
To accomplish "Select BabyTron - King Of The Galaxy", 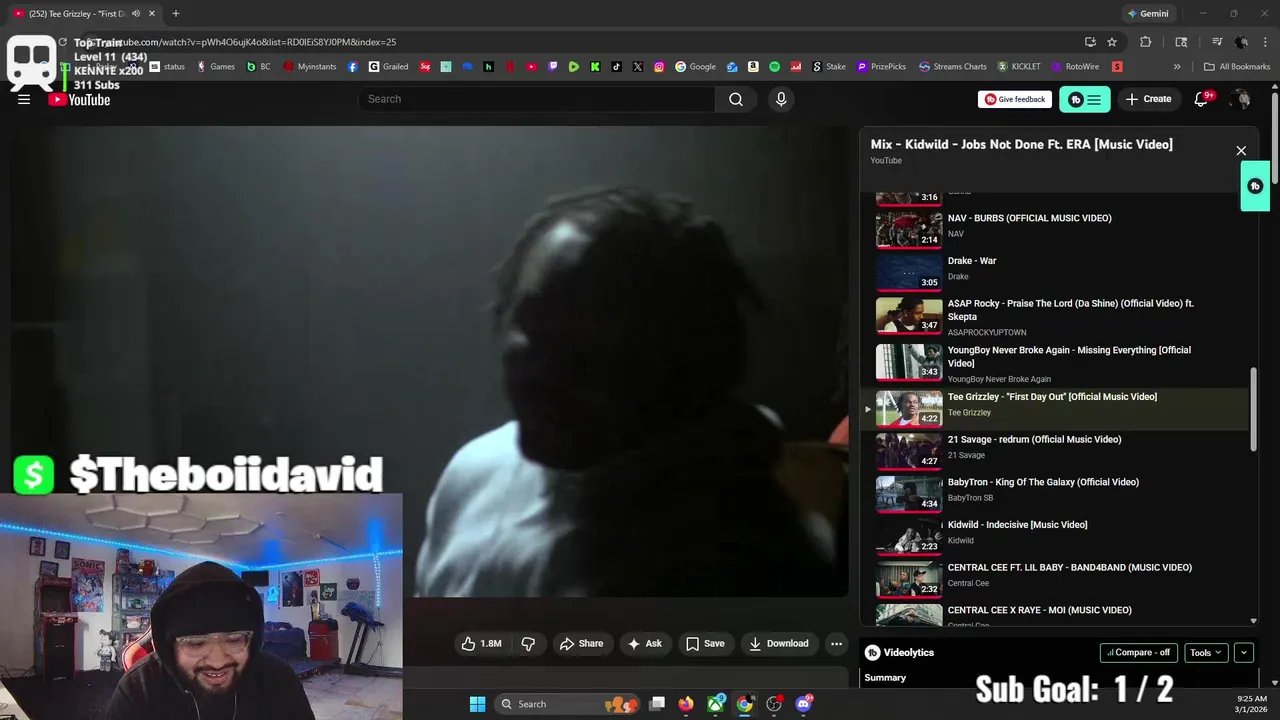I will tap(1055, 492).
